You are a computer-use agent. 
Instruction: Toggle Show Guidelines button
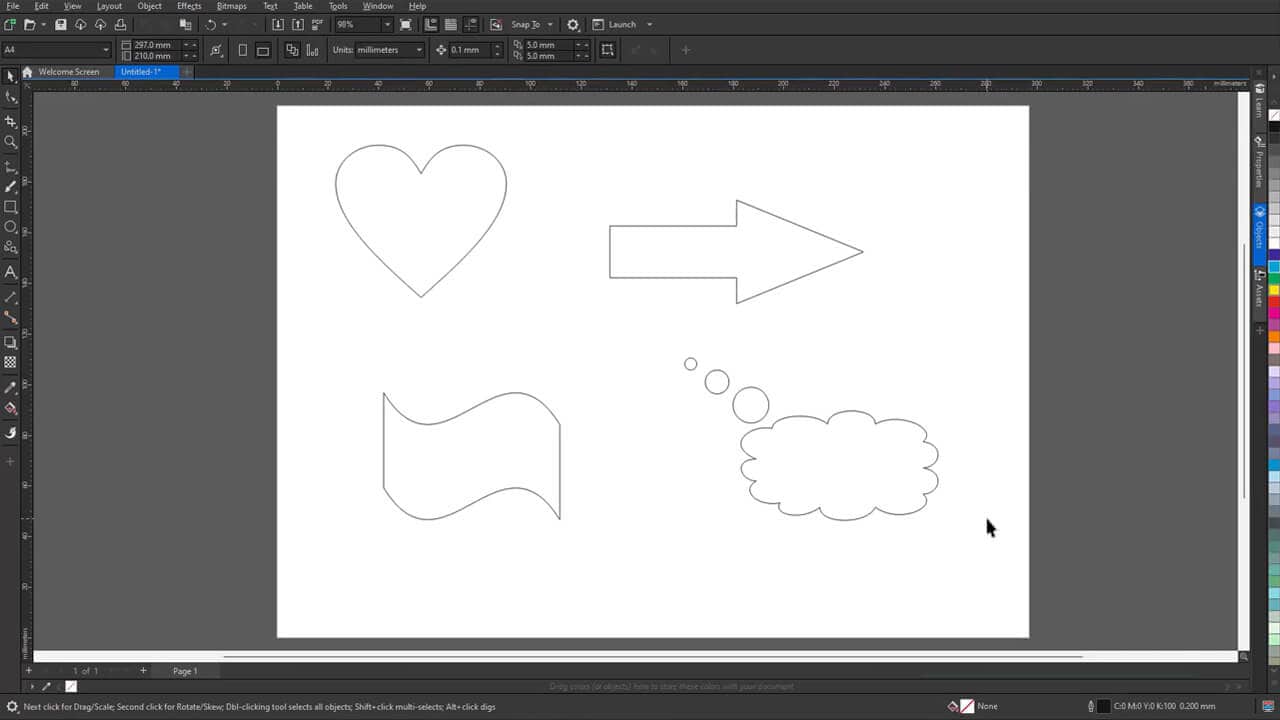(x=471, y=24)
